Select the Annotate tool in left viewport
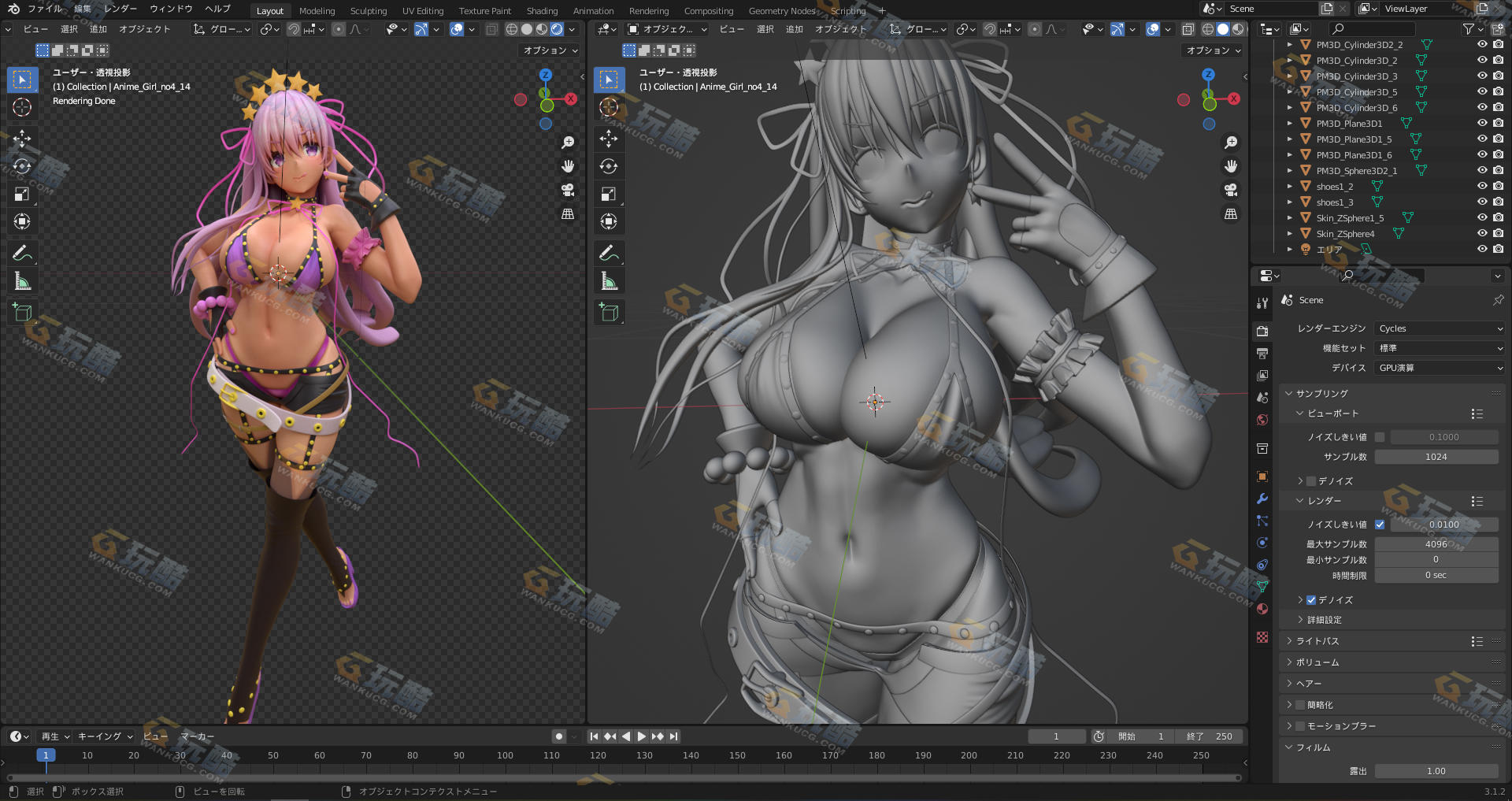Viewport: 1512px width, 801px height. click(x=22, y=253)
